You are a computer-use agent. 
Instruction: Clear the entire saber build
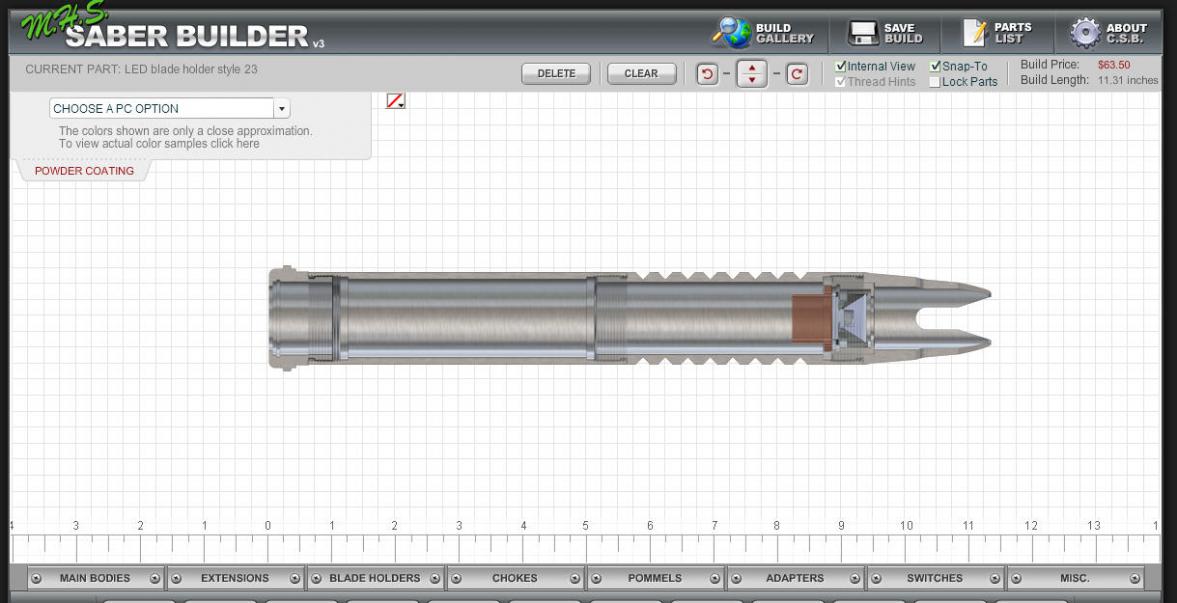coord(641,73)
